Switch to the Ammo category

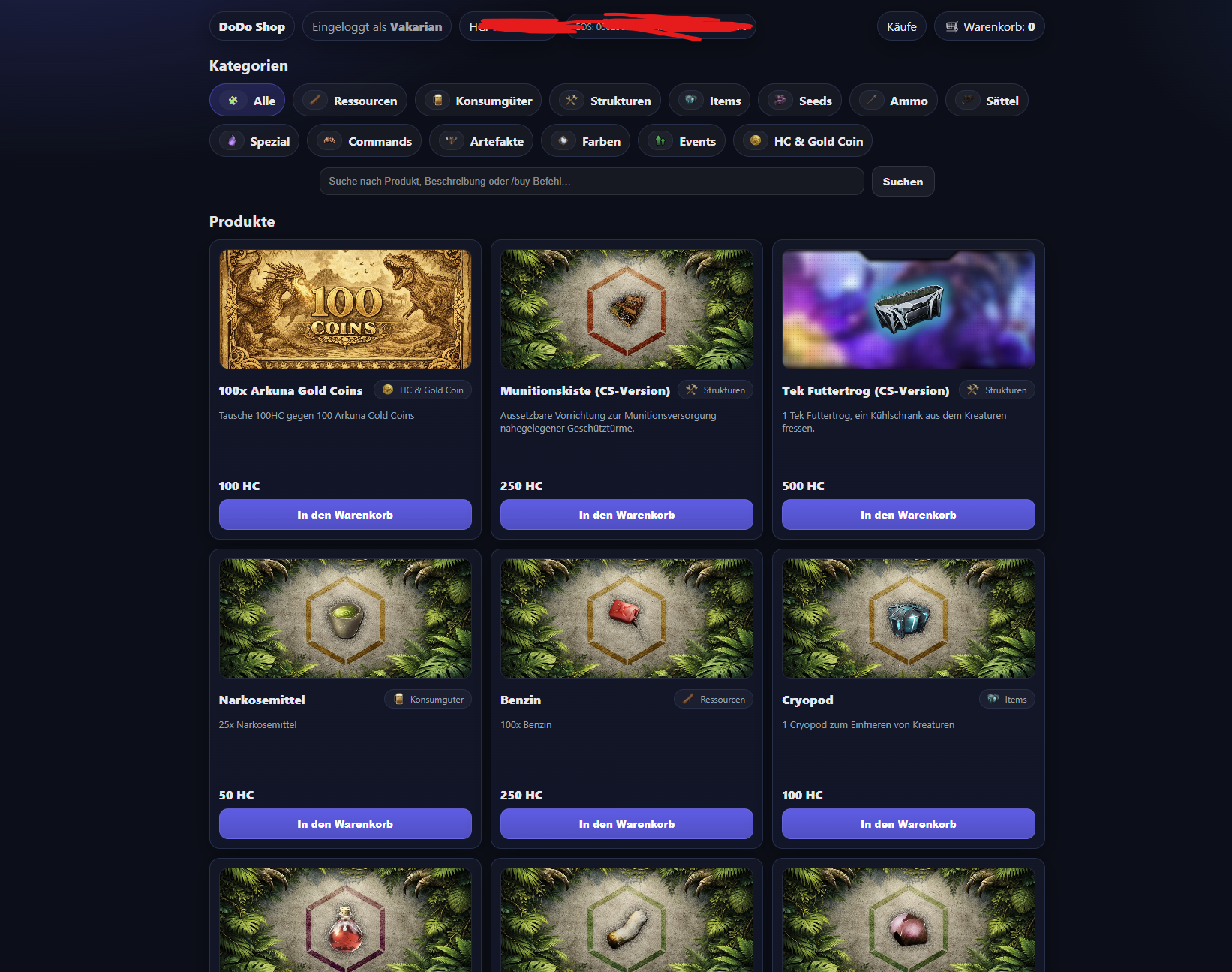893,101
